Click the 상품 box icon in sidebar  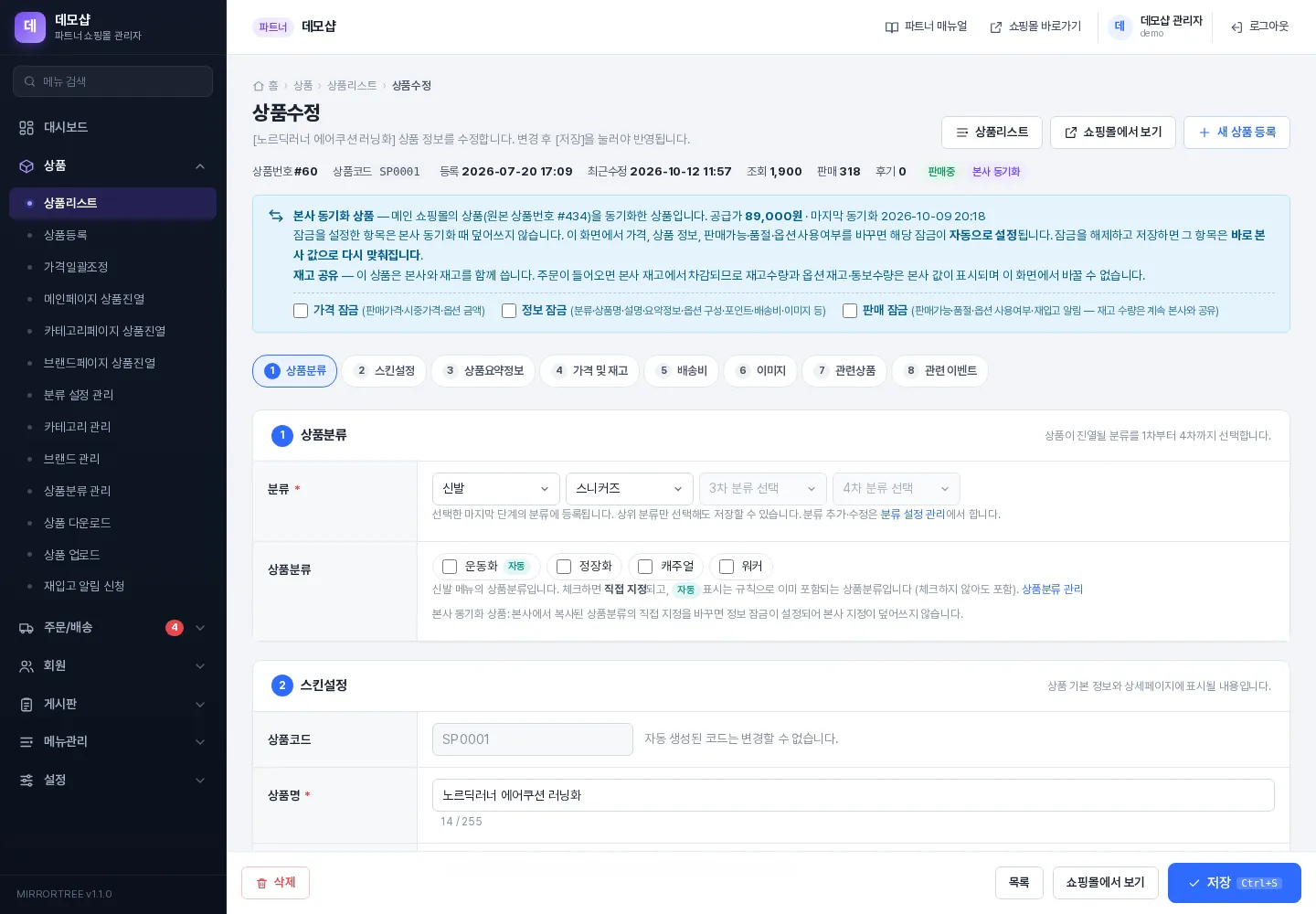click(27, 166)
